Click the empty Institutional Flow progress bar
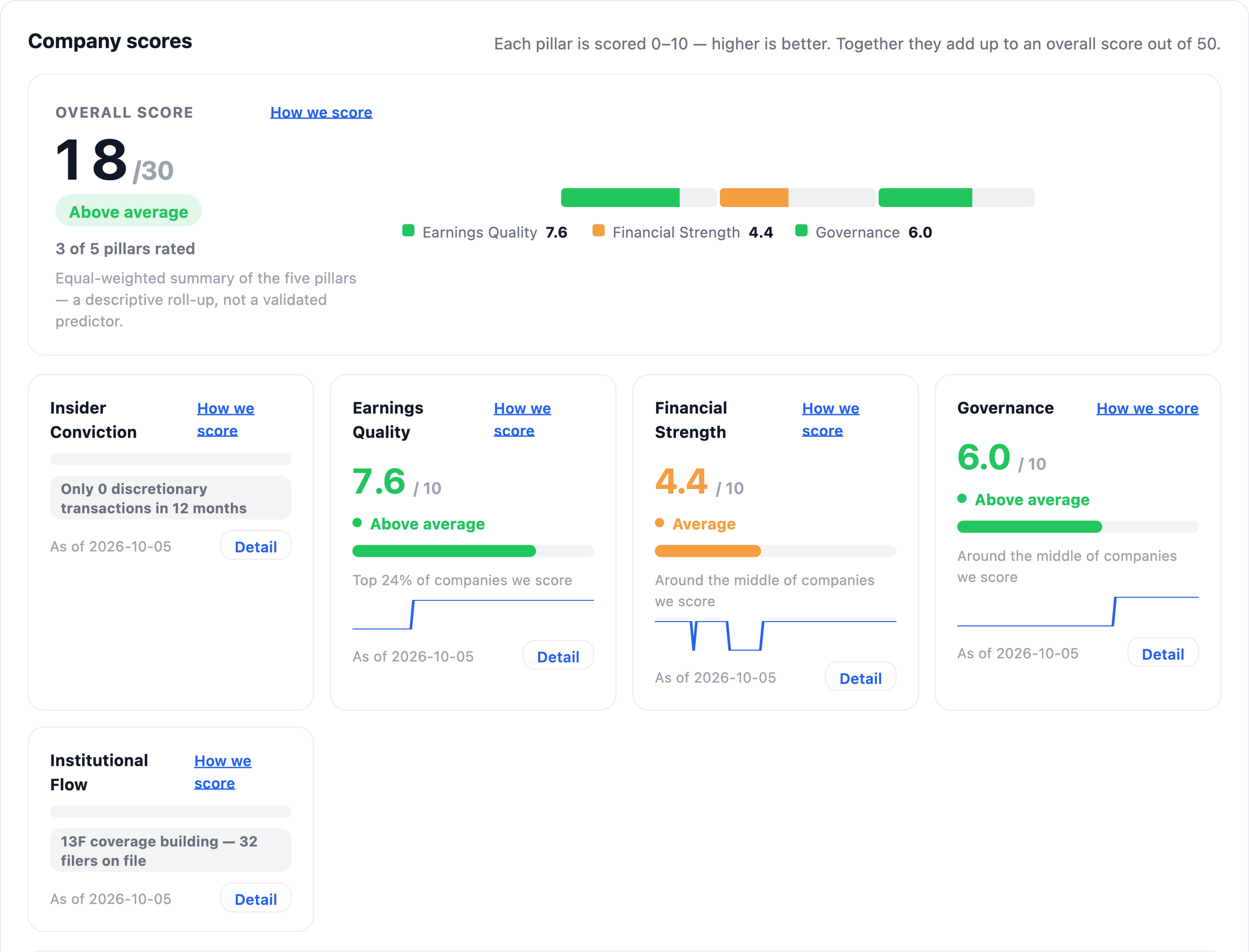The width and height of the screenshot is (1249, 952). click(x=171, y=812)
